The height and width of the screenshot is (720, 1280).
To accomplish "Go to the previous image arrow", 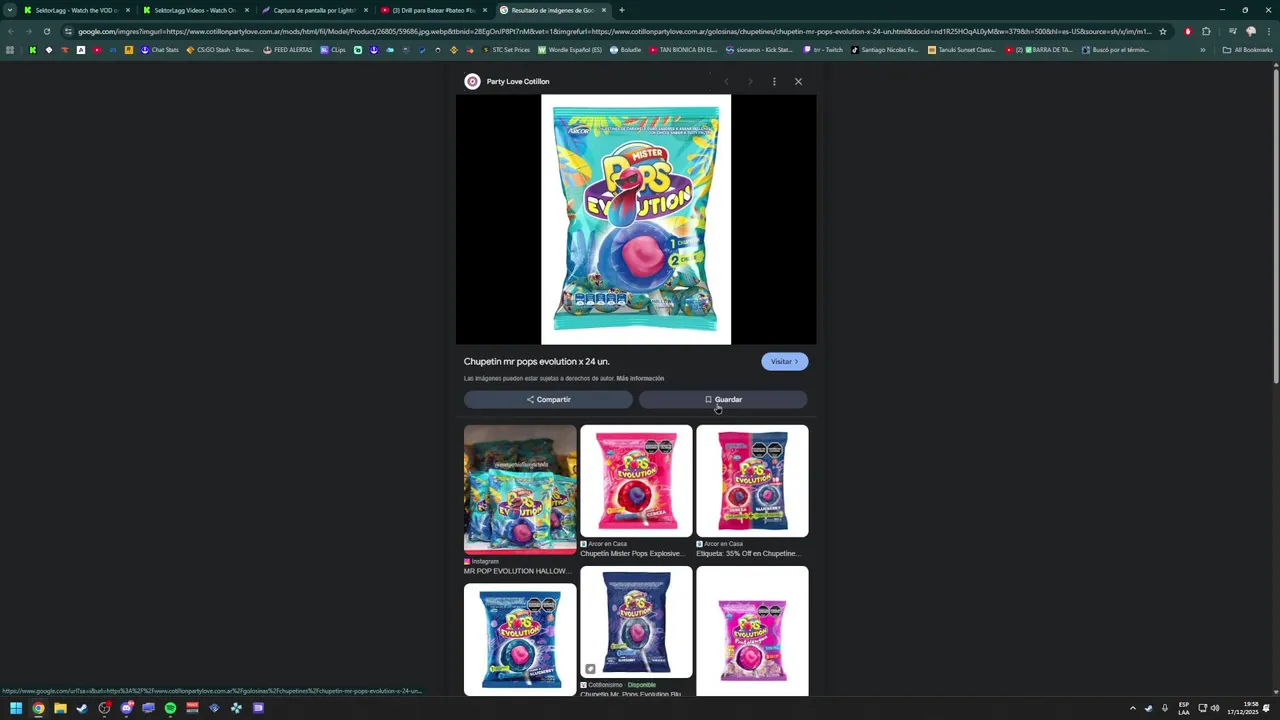I will coord(726,81).
